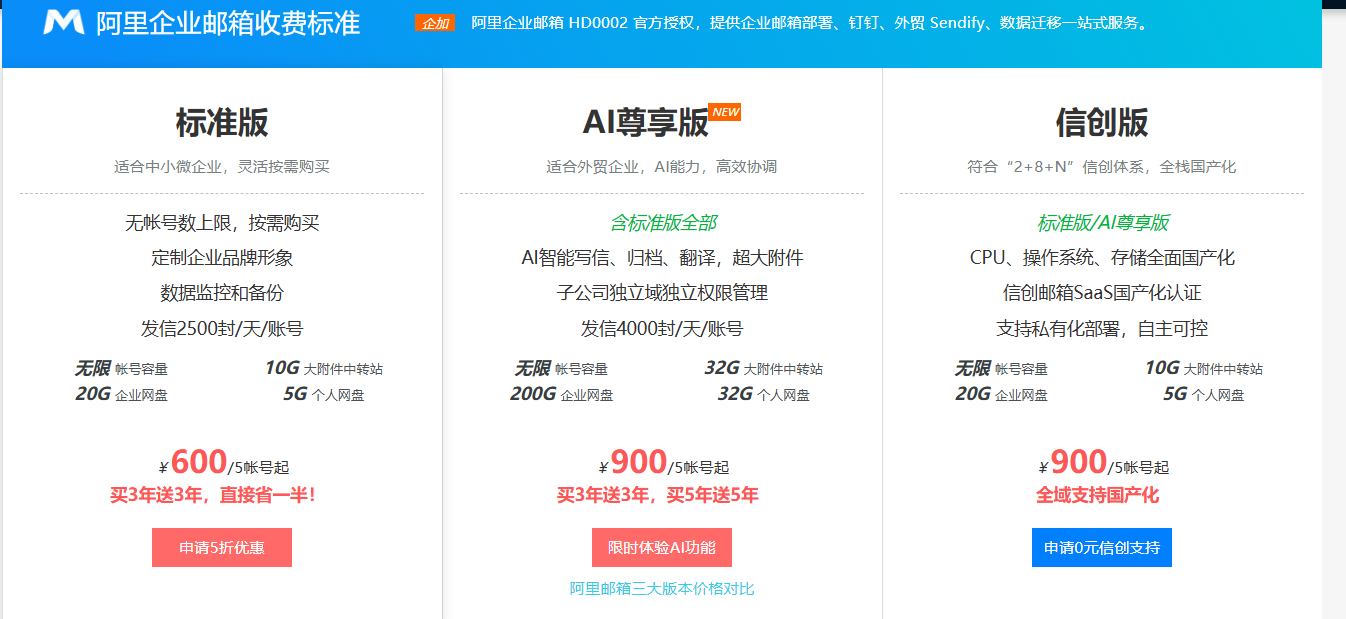Select the 信创版 plan heading
This screenshot has height=619, width=1346.
click(x=1102, y=123)
